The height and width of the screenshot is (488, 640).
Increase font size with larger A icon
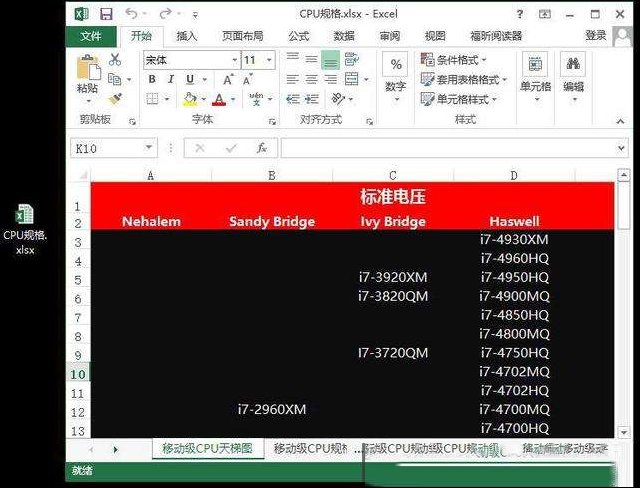coord(228,80)
